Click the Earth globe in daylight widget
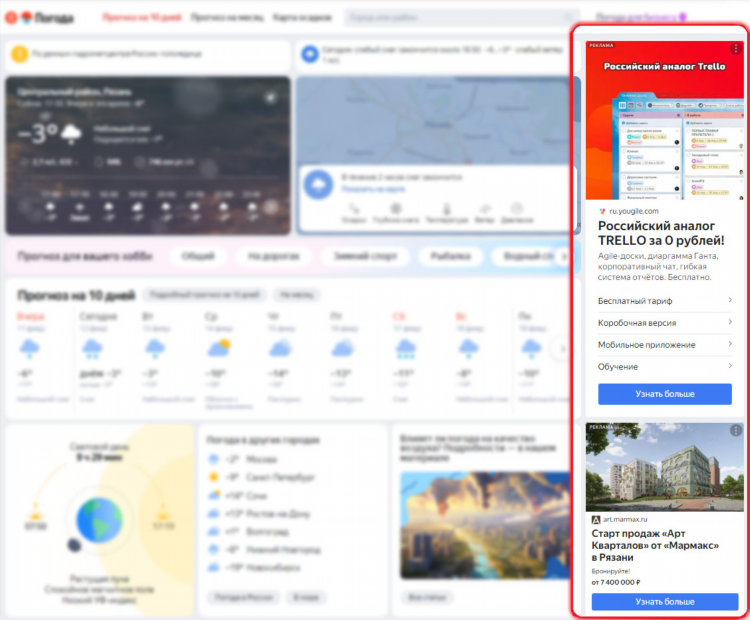This screenshot has width=750, height=620. [x=99, y=520]
